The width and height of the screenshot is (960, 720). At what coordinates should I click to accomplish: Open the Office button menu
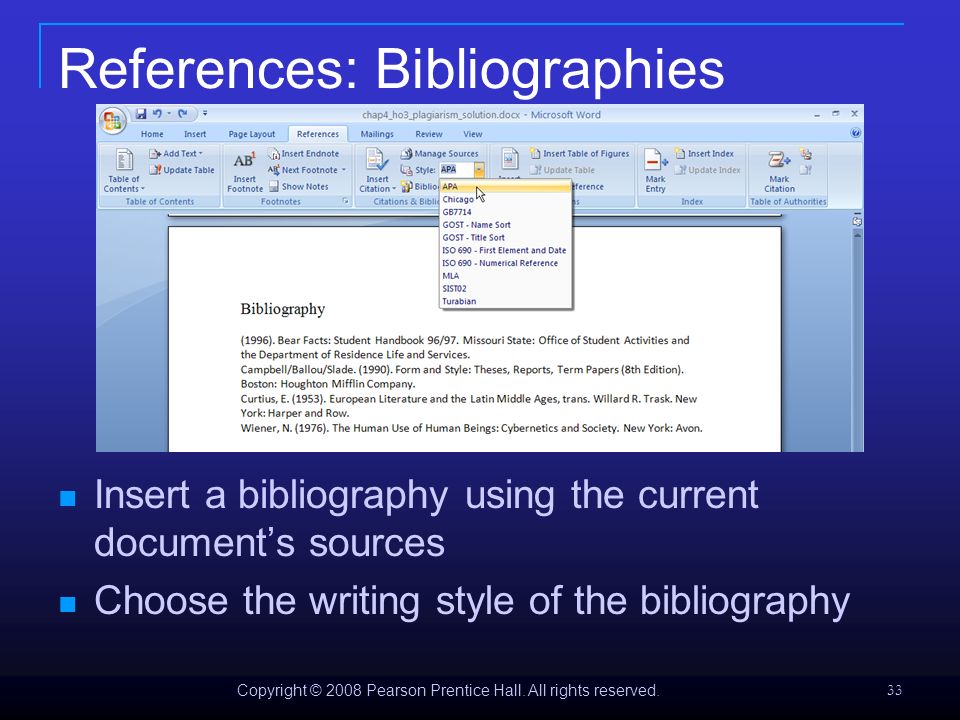(113, 121)
